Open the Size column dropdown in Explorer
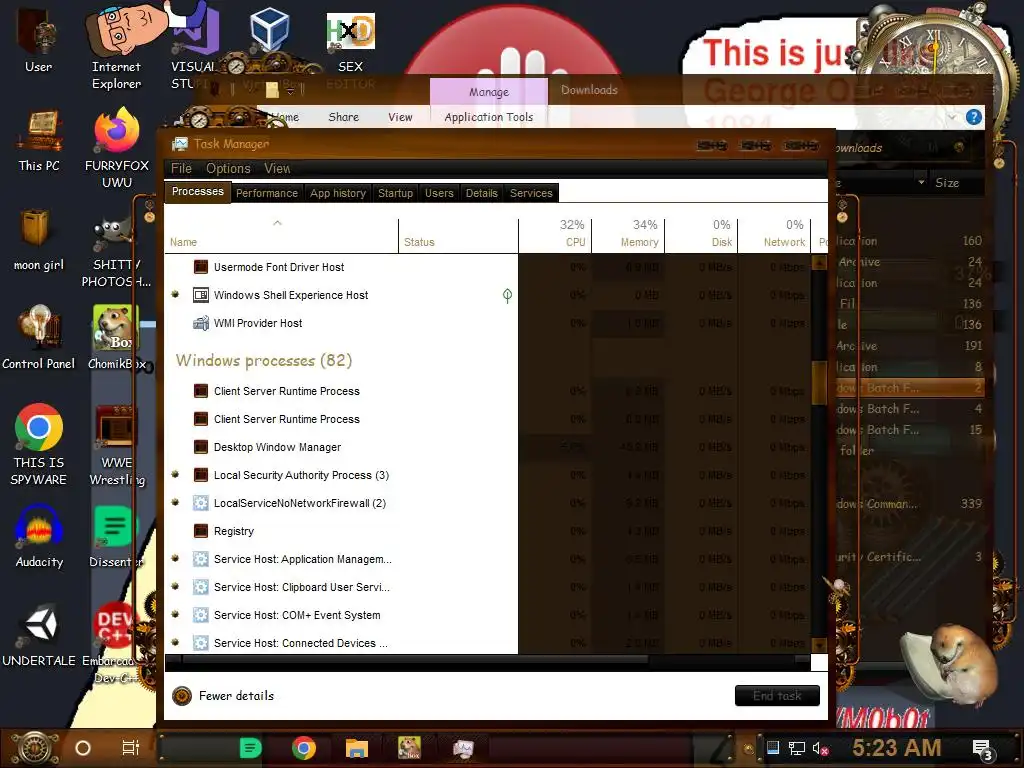This screenshot has height=768, width=1024. coord(921,182)
